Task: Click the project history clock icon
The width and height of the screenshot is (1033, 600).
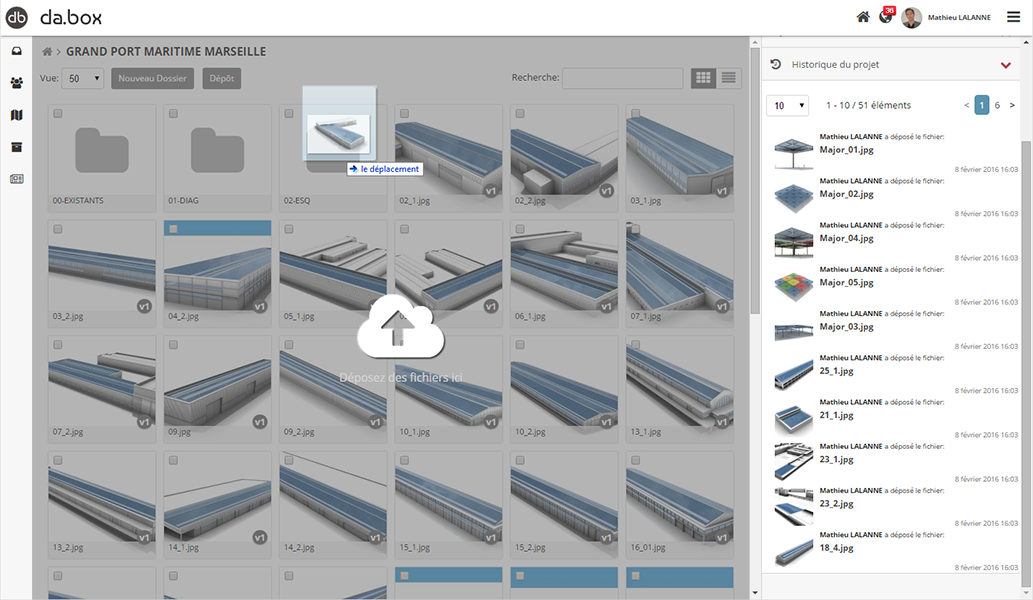Action: 775,64
